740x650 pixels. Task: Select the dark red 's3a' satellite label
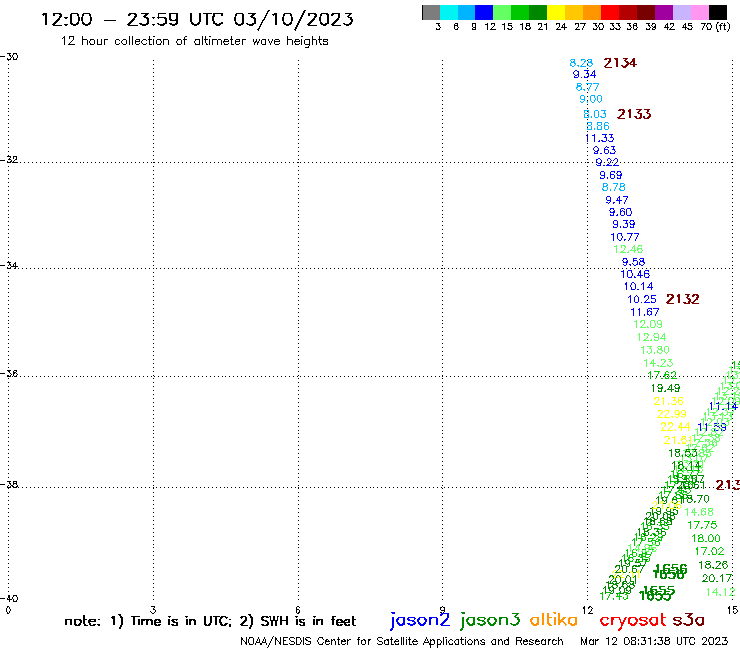click(689, 620)
